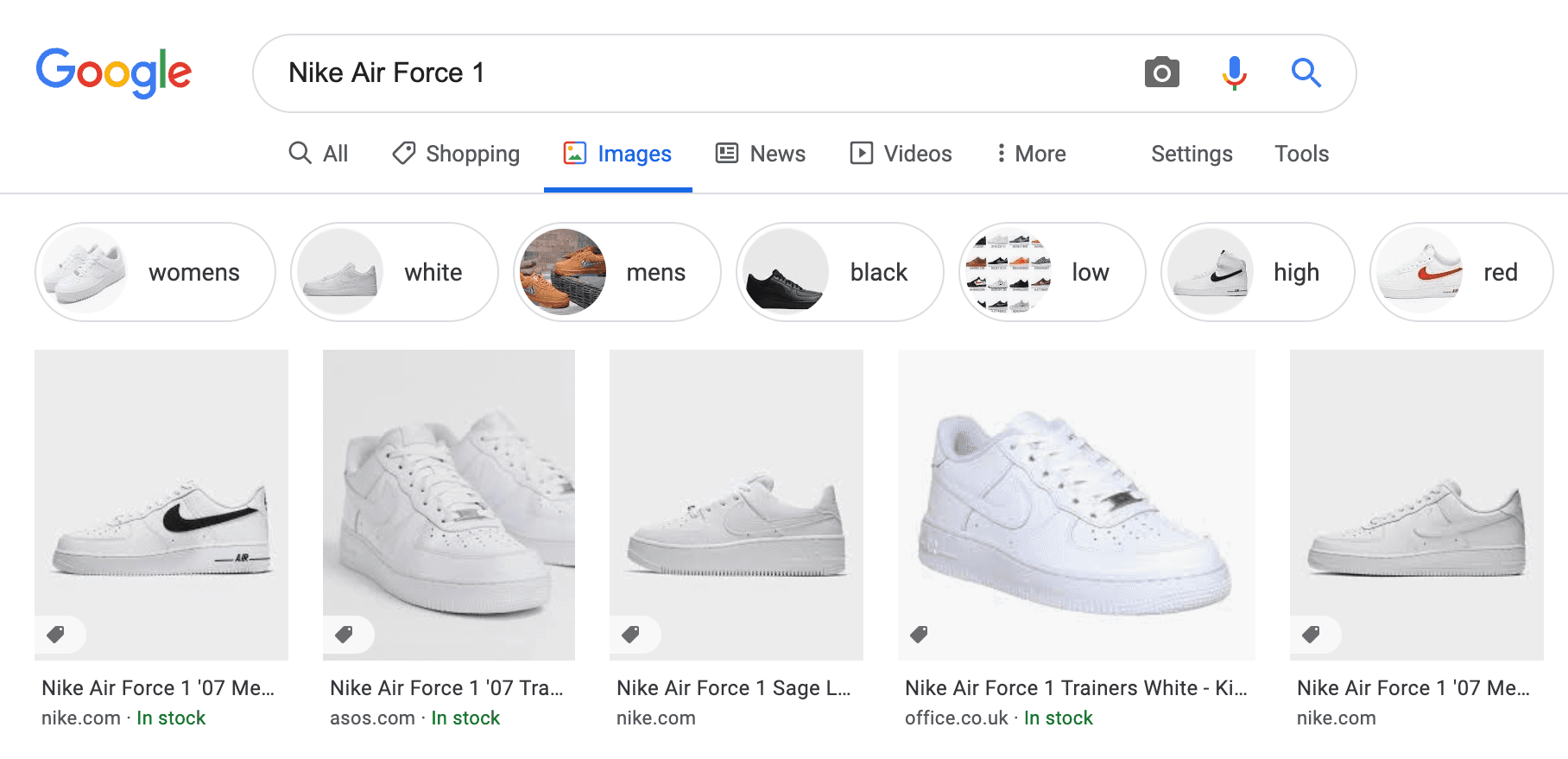
Task: Open the Air Force 1 Sage image
Action: pos(737,505)
